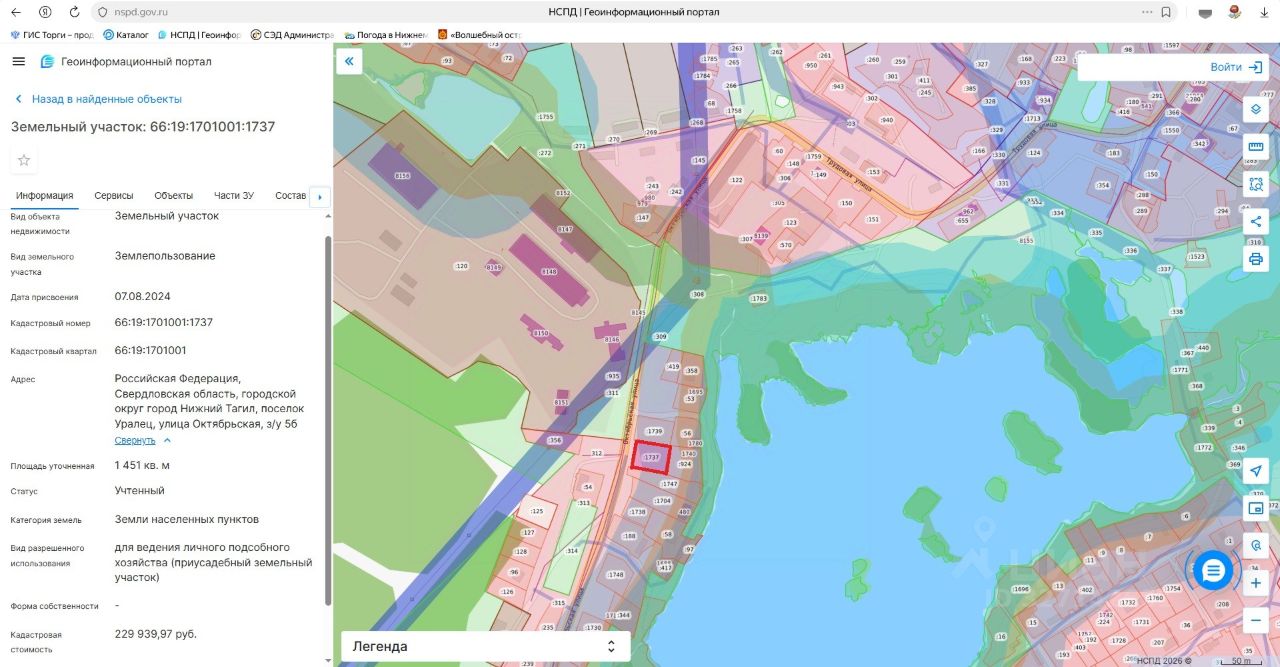Add the land parcel to favorites (star)

pos(24,160)
